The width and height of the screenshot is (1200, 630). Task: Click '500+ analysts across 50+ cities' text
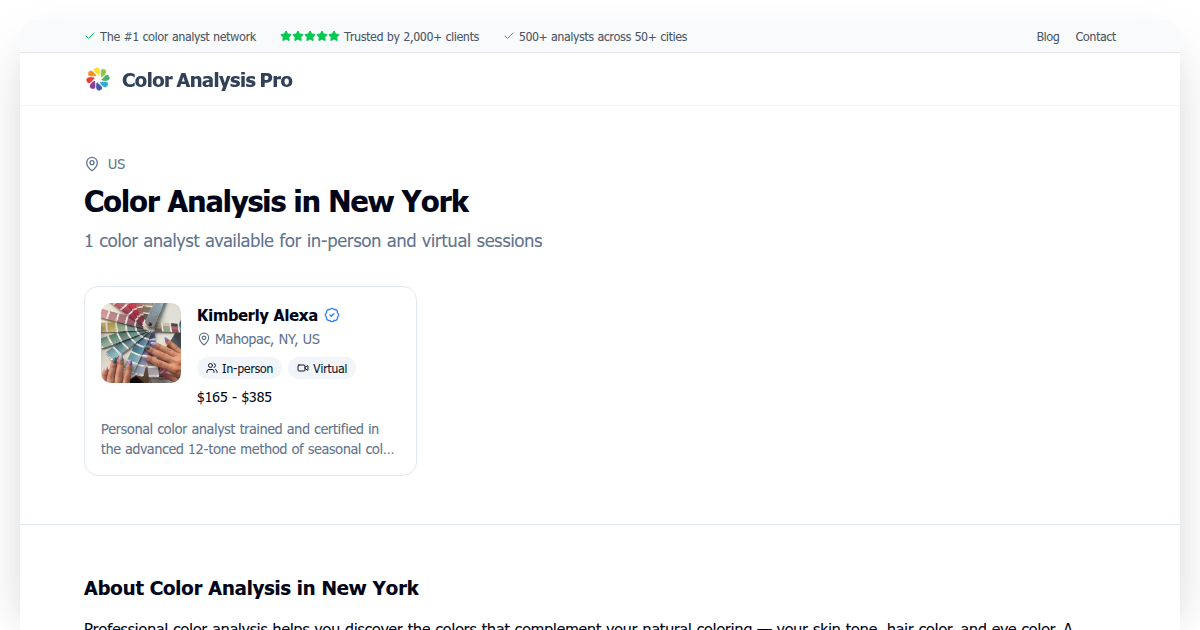pos(603,37)
